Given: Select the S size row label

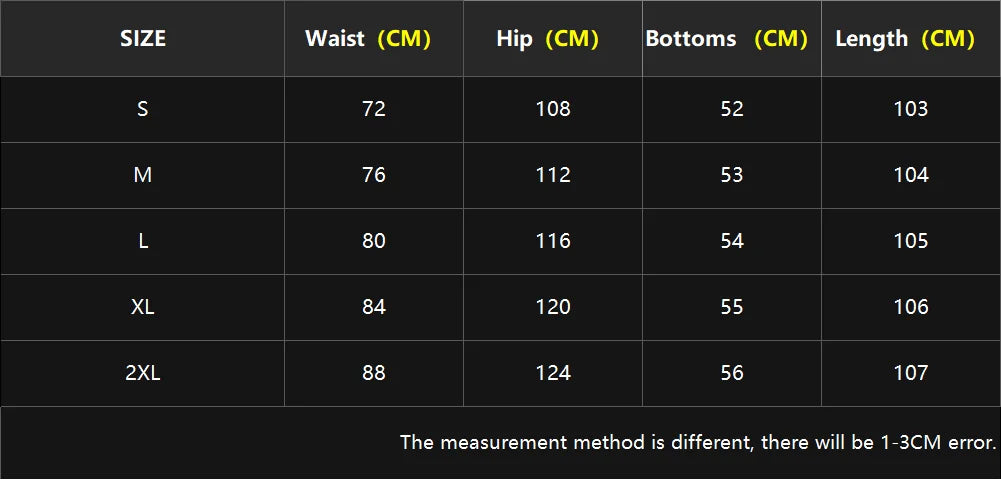Looking at the screenshot, I should (x=143, y=109).
